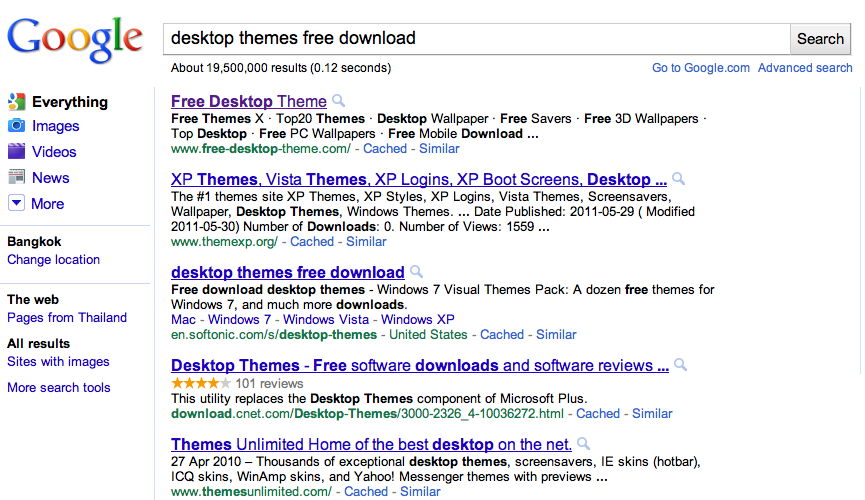This screenshot has width=865, height=500.
Task: Click the 101 reviews text
Action: coord(269,384)
